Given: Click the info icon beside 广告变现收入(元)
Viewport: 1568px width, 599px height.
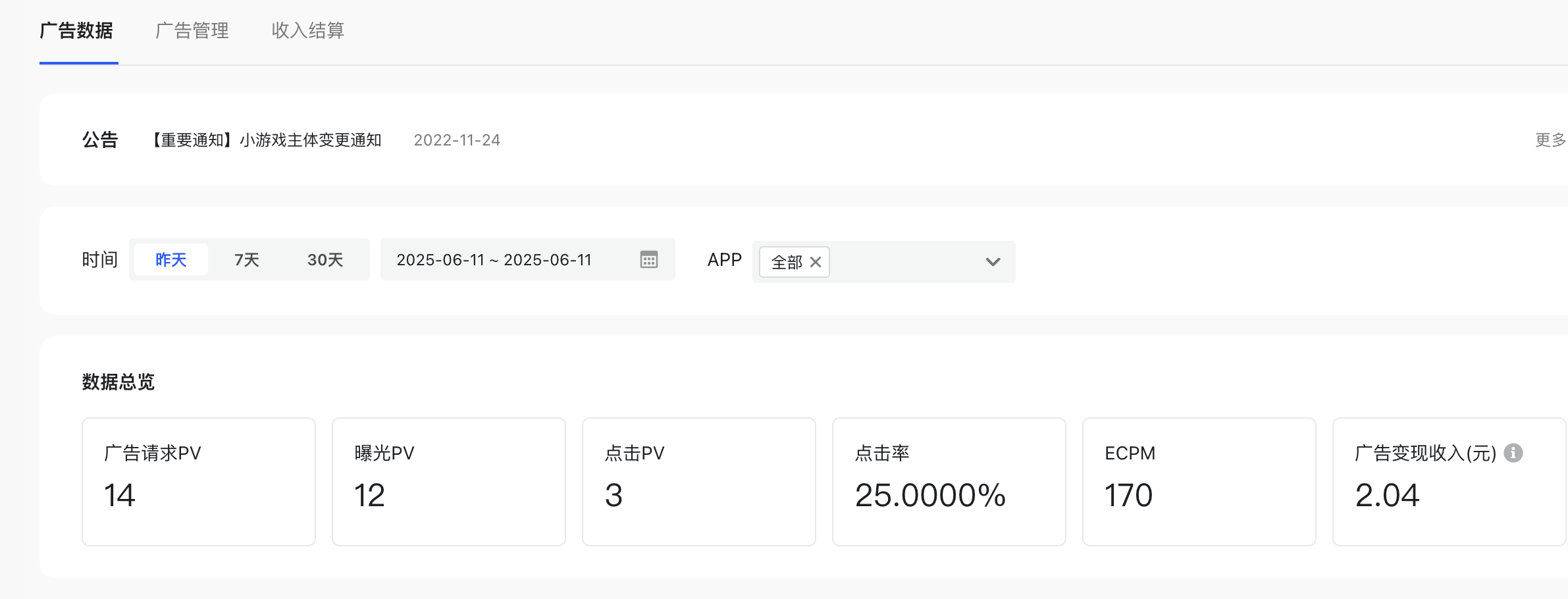Looking at the screenshot, I should click(1513, 453).
